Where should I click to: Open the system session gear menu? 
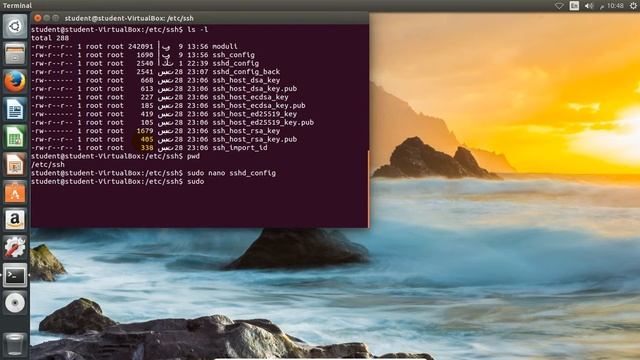click(633, 6)
